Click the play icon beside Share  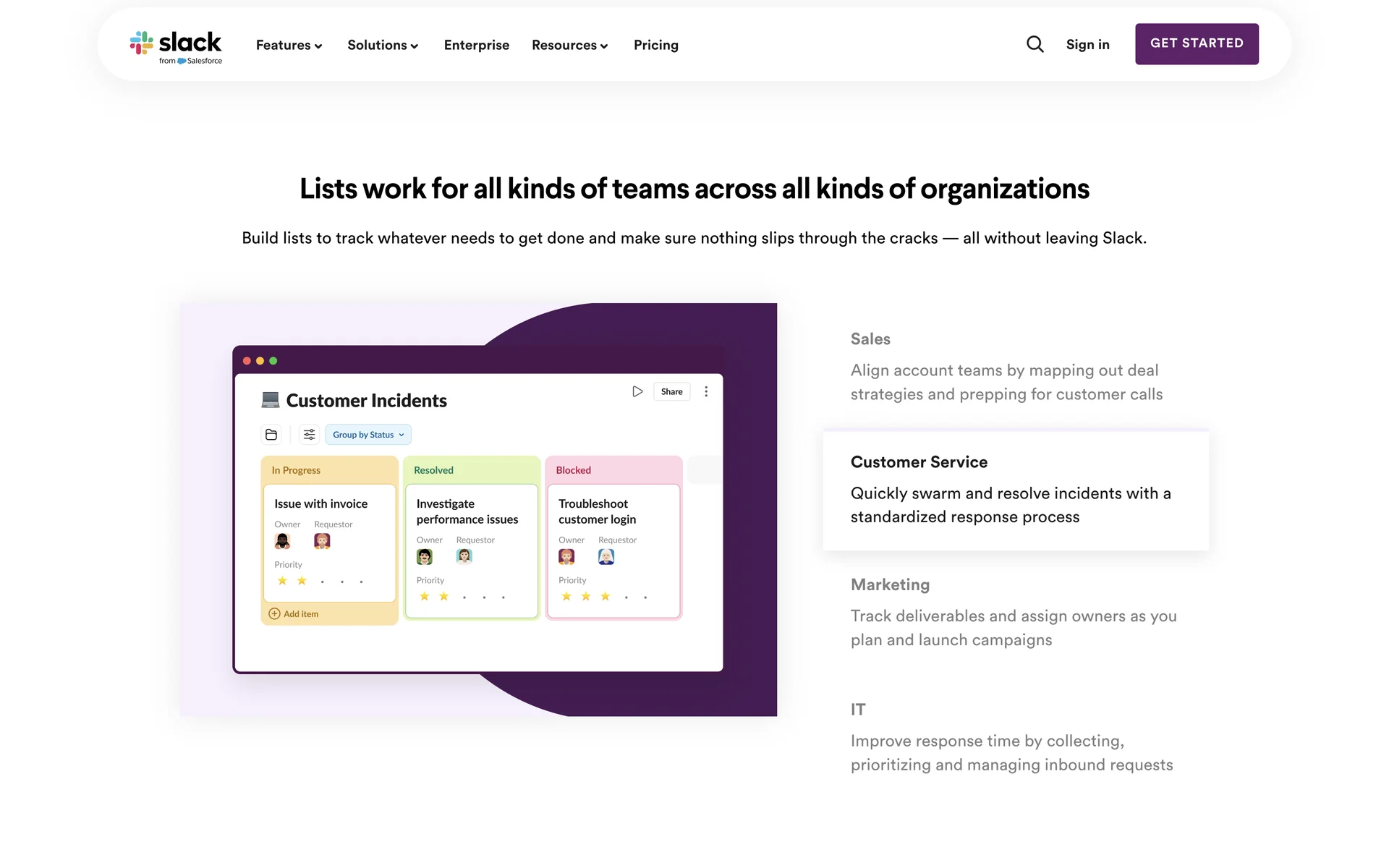[637, 391]
